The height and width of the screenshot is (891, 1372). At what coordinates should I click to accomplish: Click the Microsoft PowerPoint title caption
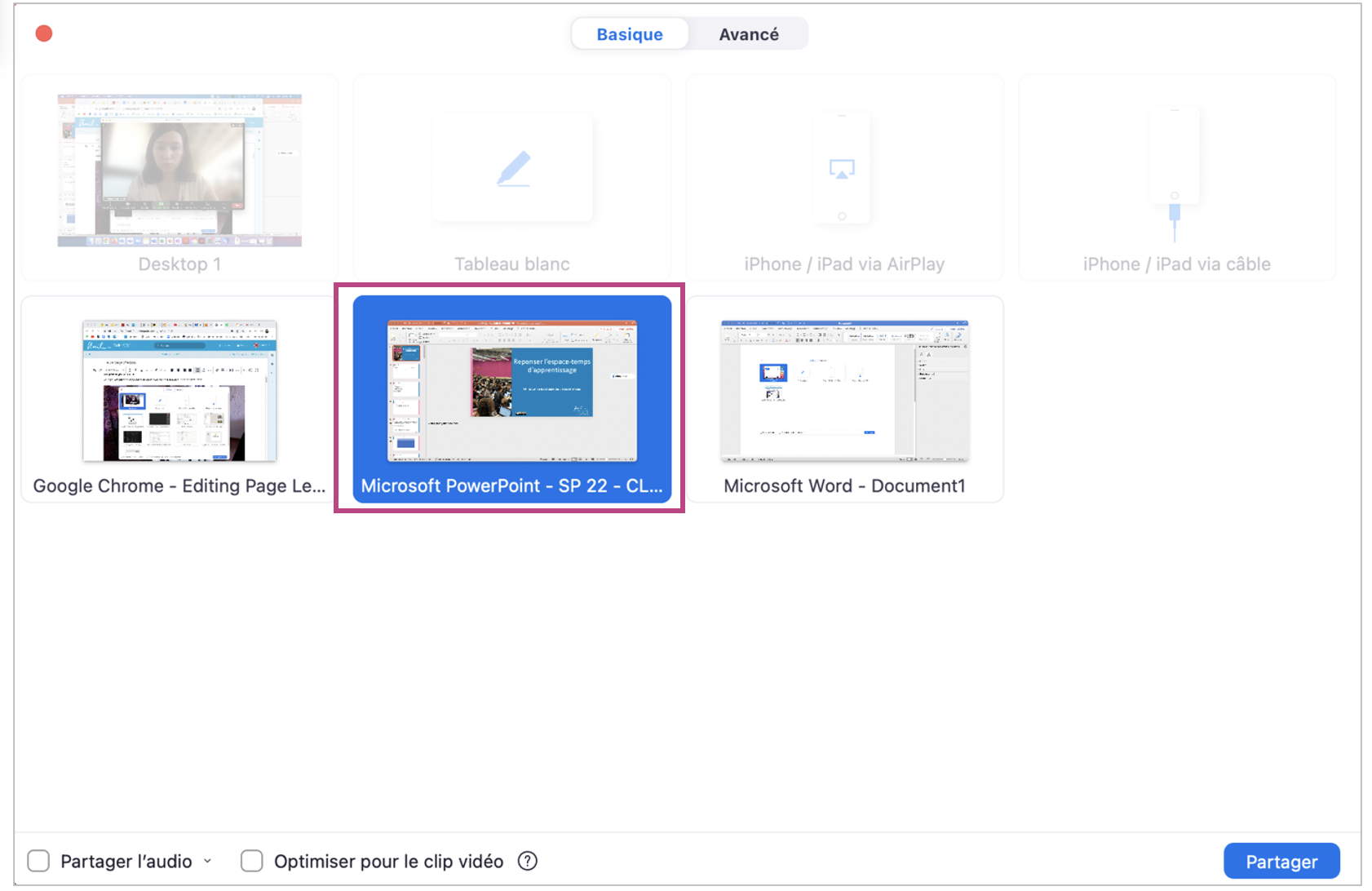point(511,486)
